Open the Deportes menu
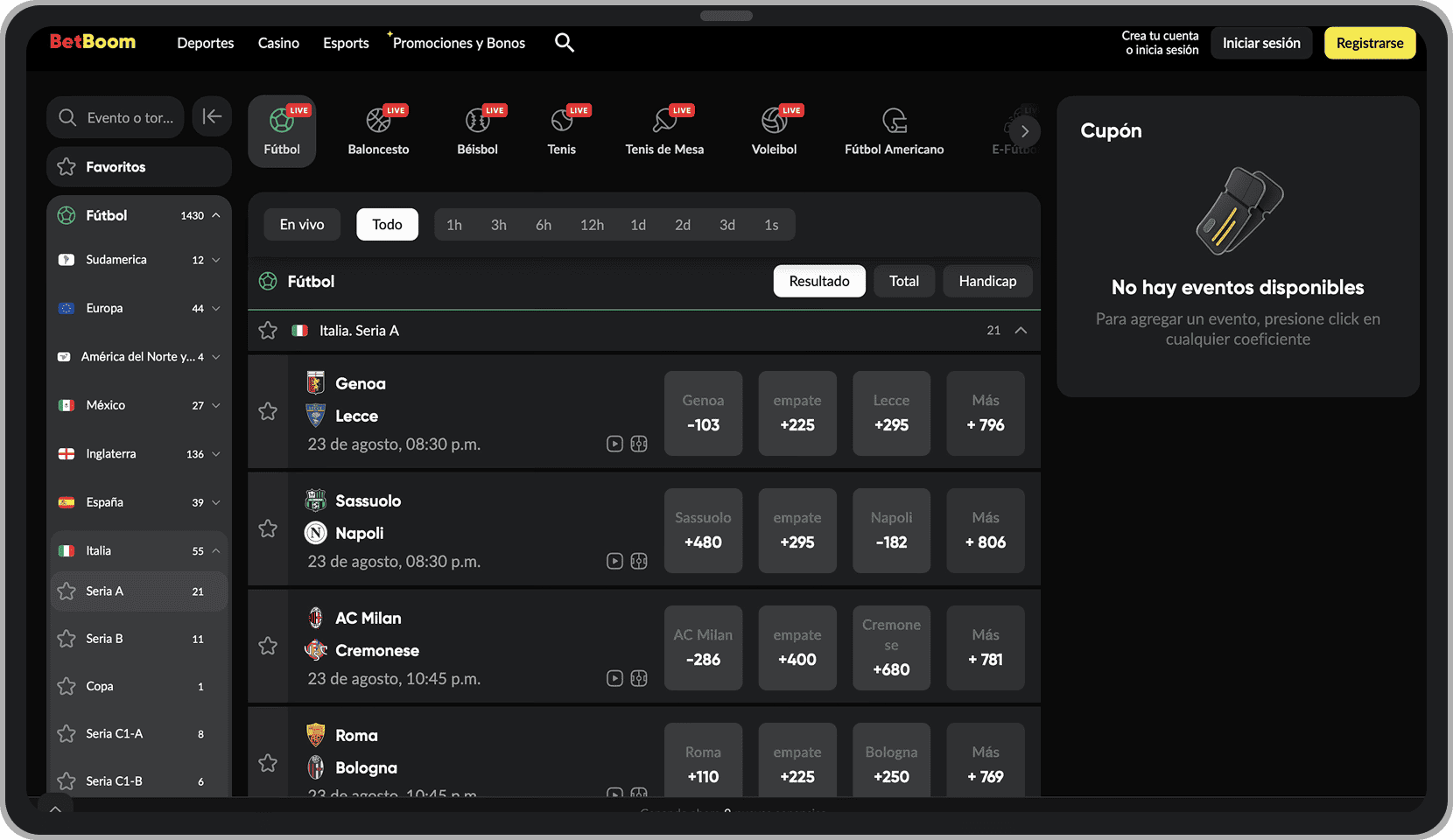This screenshot has width=1453, height=840. click(x=206, y=43)
